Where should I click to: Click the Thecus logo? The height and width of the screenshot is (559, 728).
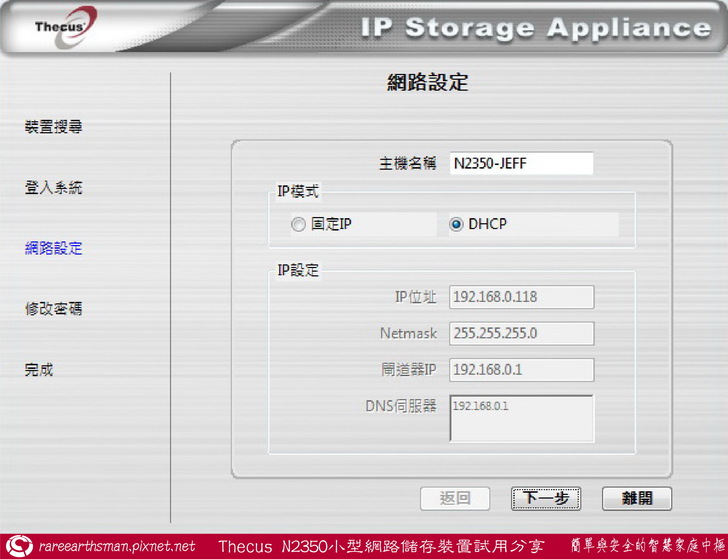click(66, 27)
